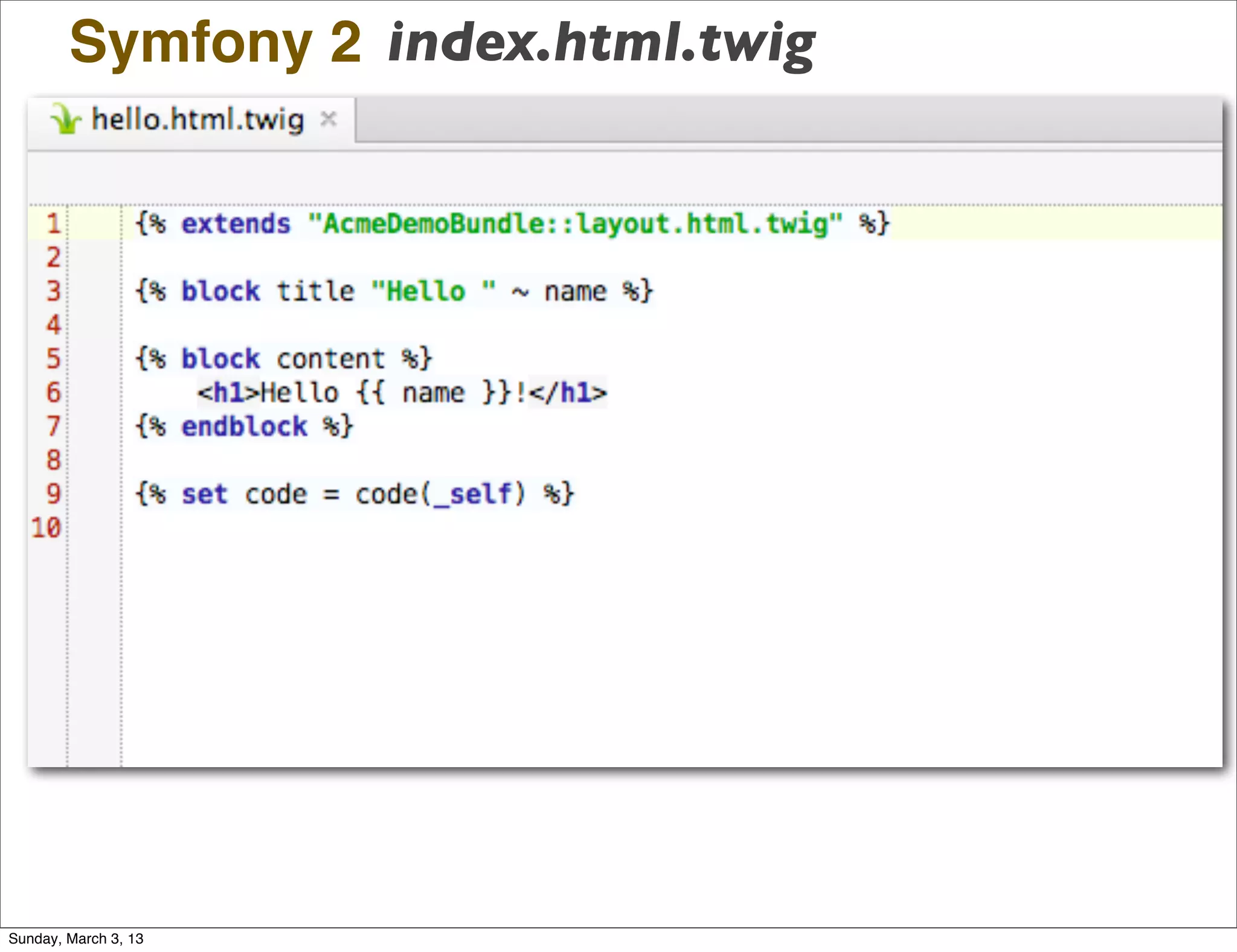This screenshot has height=952, width=1237.
Task: Click the 'set' keyword on line 9
Action: (205, 494)
